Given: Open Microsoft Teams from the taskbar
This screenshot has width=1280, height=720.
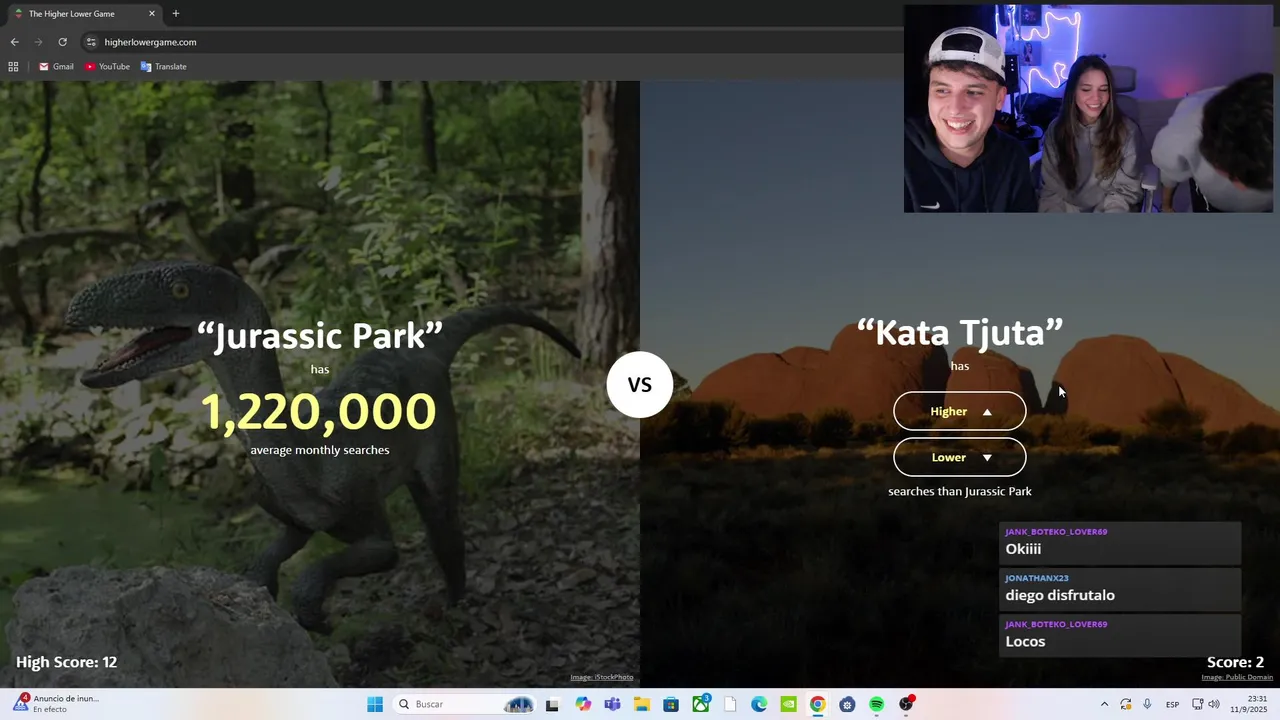Looking at the screenshot, I should click(x=612, y=704).
